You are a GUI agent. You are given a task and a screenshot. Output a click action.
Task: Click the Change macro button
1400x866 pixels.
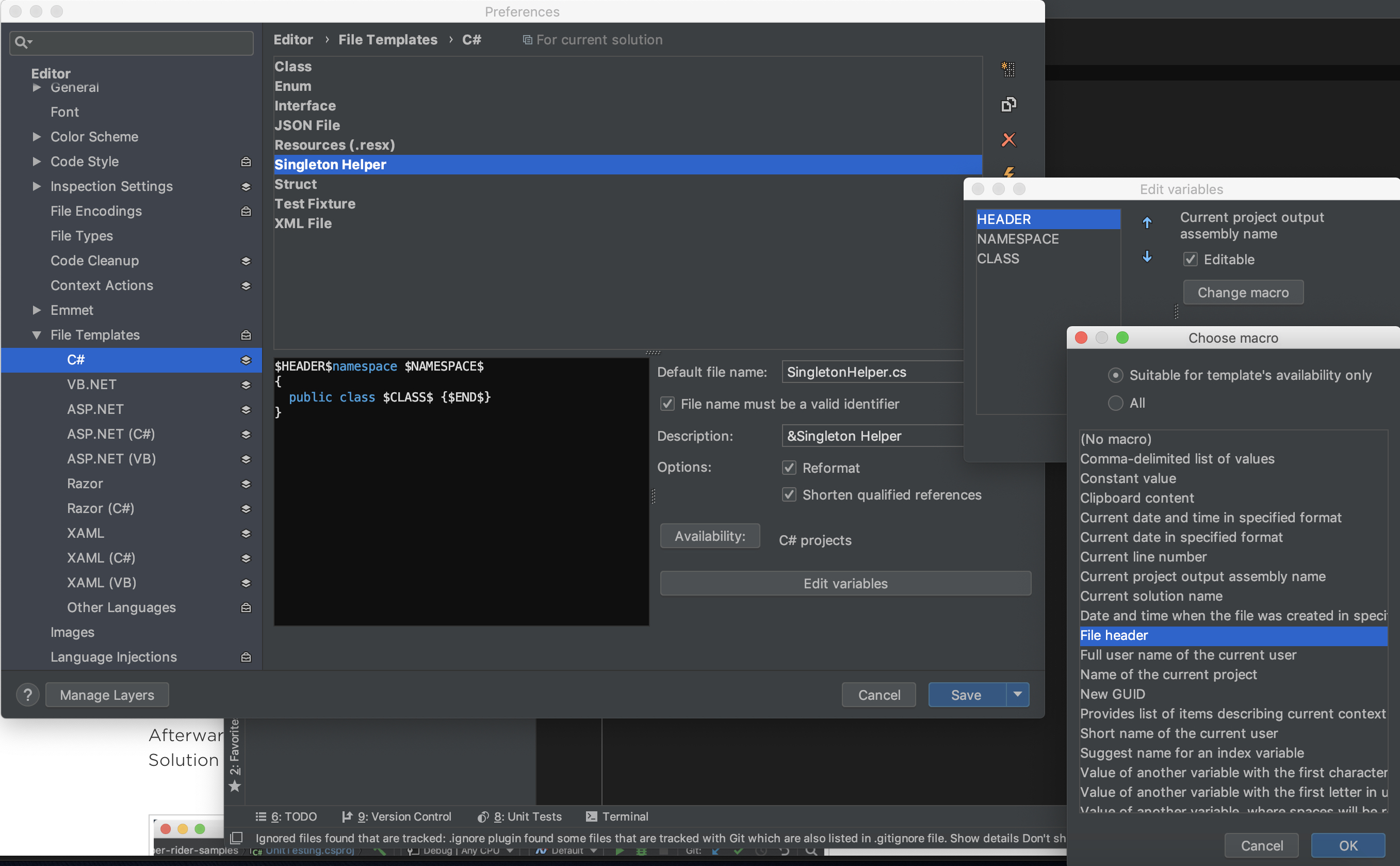[x=1243, y=293]
